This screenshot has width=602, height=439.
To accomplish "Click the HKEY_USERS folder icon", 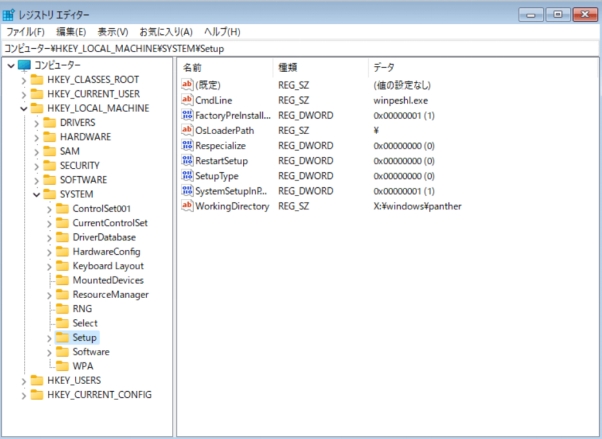I will tap(37, 380).
